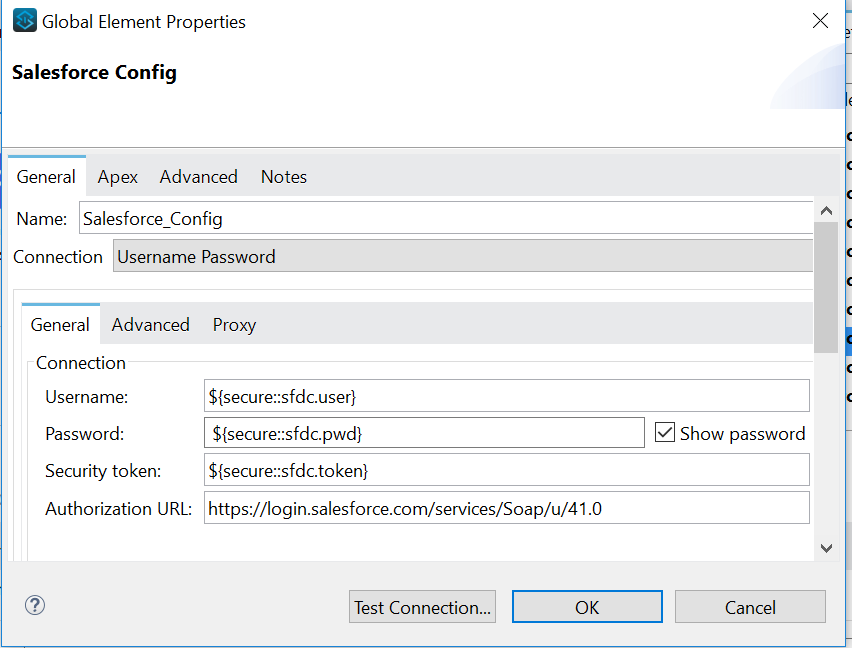Select the inner General connection tab

(x=59, y=324)
